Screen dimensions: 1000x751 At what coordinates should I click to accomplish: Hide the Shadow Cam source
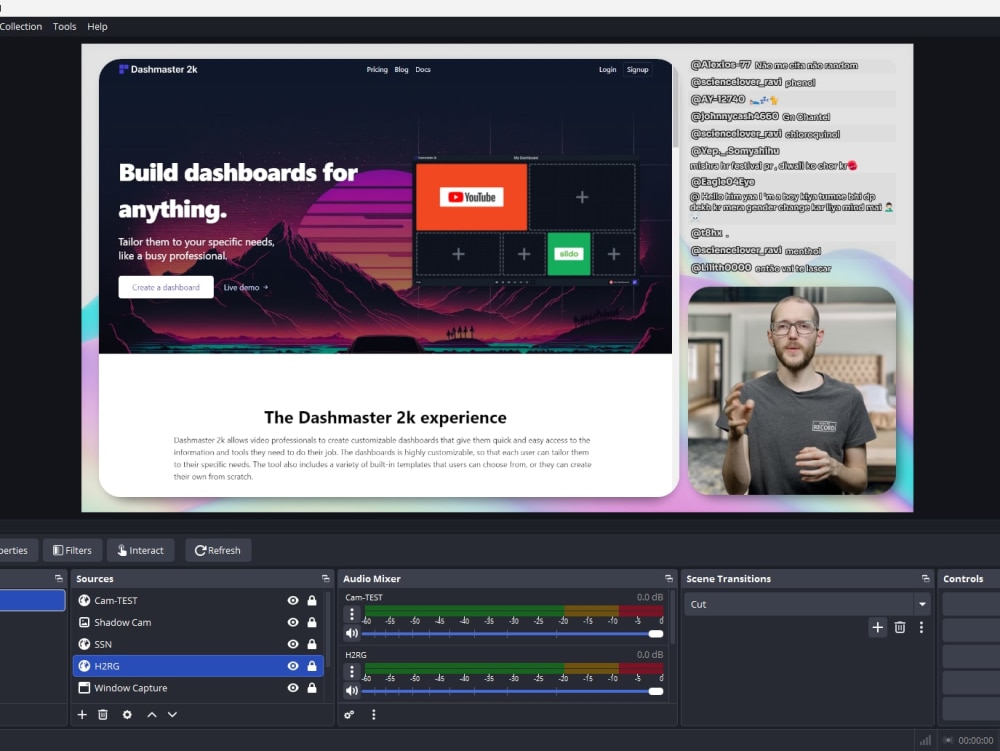pos(293,622)
